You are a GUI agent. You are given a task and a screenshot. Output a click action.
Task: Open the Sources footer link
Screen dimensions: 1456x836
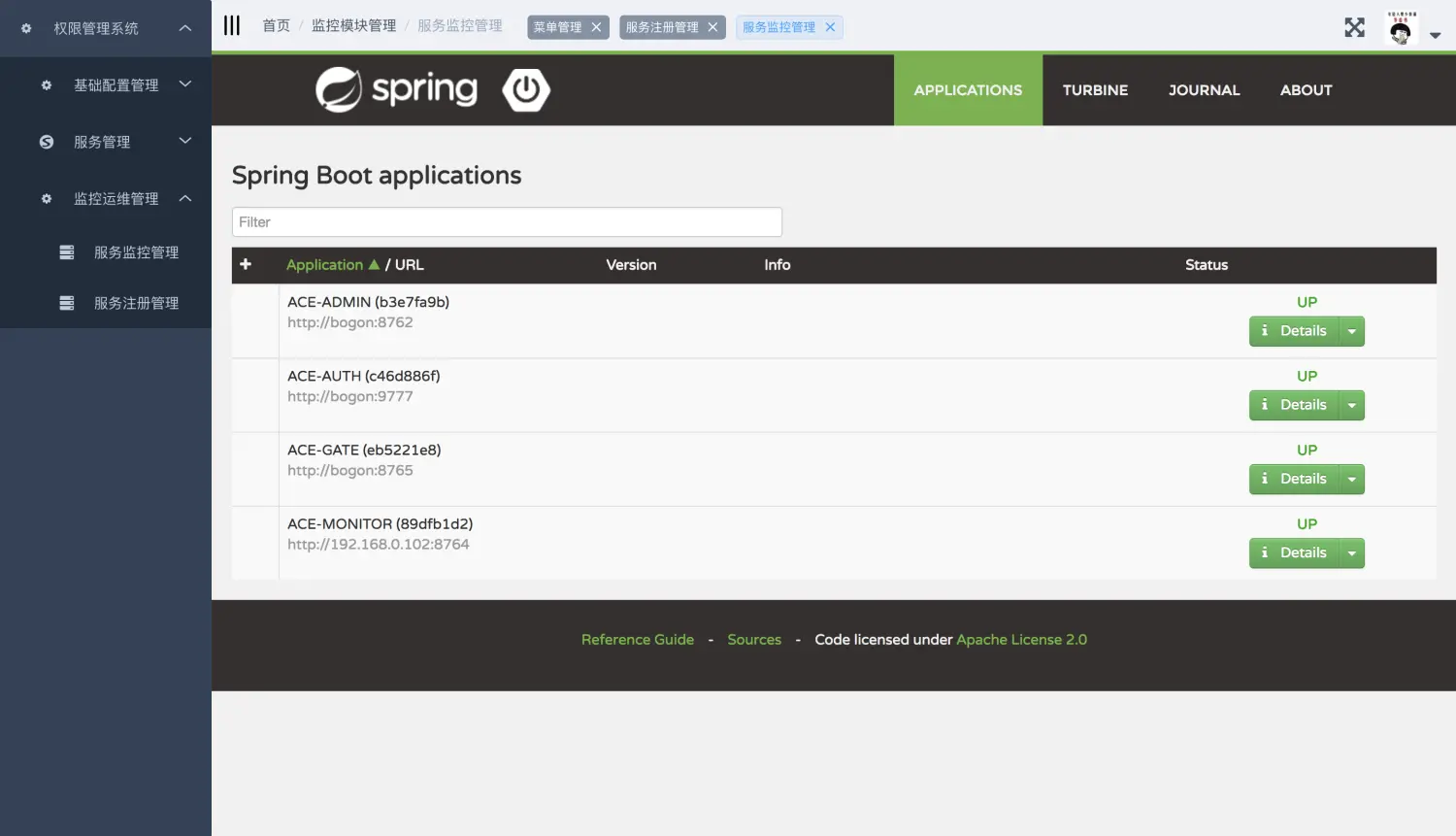pos(754,640)
